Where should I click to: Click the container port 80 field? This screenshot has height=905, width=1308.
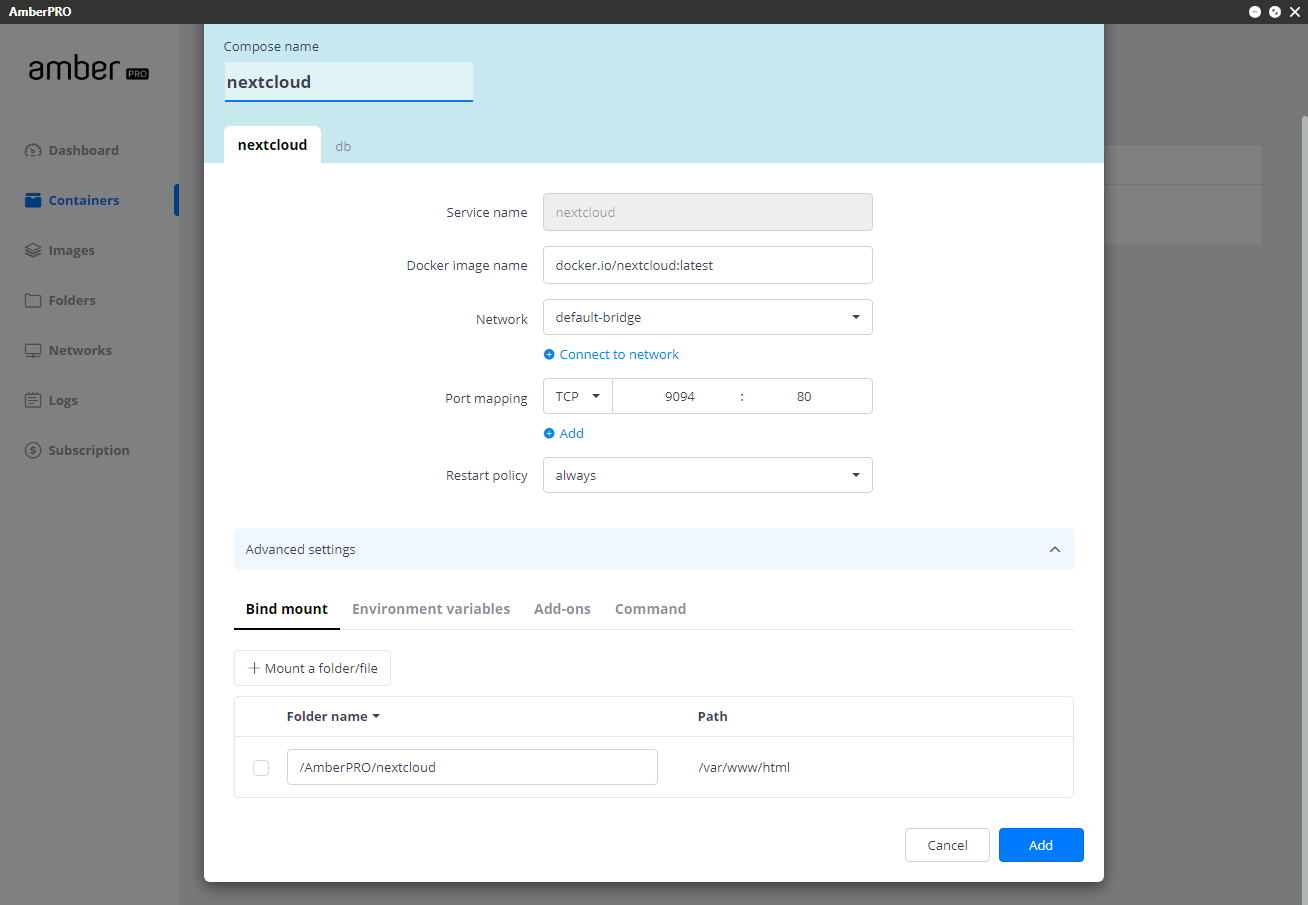[x=804, y=396]
